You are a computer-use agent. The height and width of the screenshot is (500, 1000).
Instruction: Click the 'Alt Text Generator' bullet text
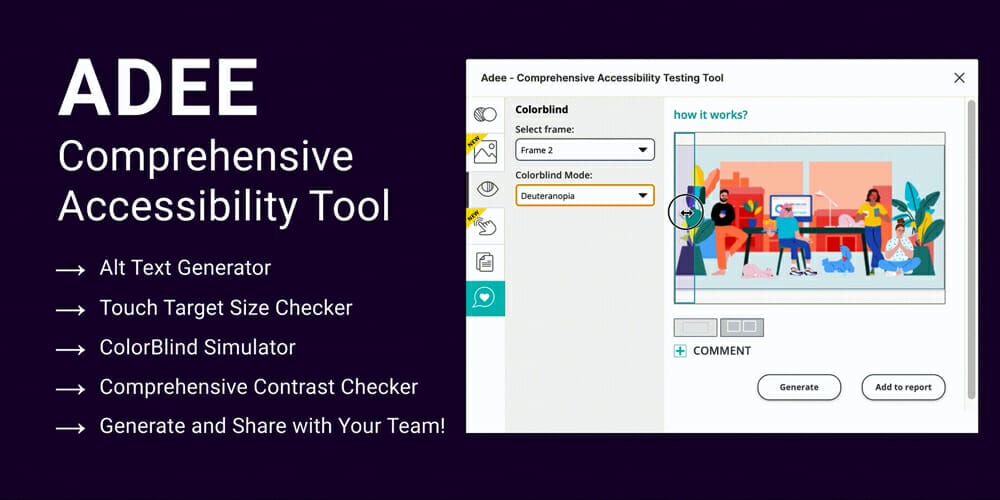(185, 268)
